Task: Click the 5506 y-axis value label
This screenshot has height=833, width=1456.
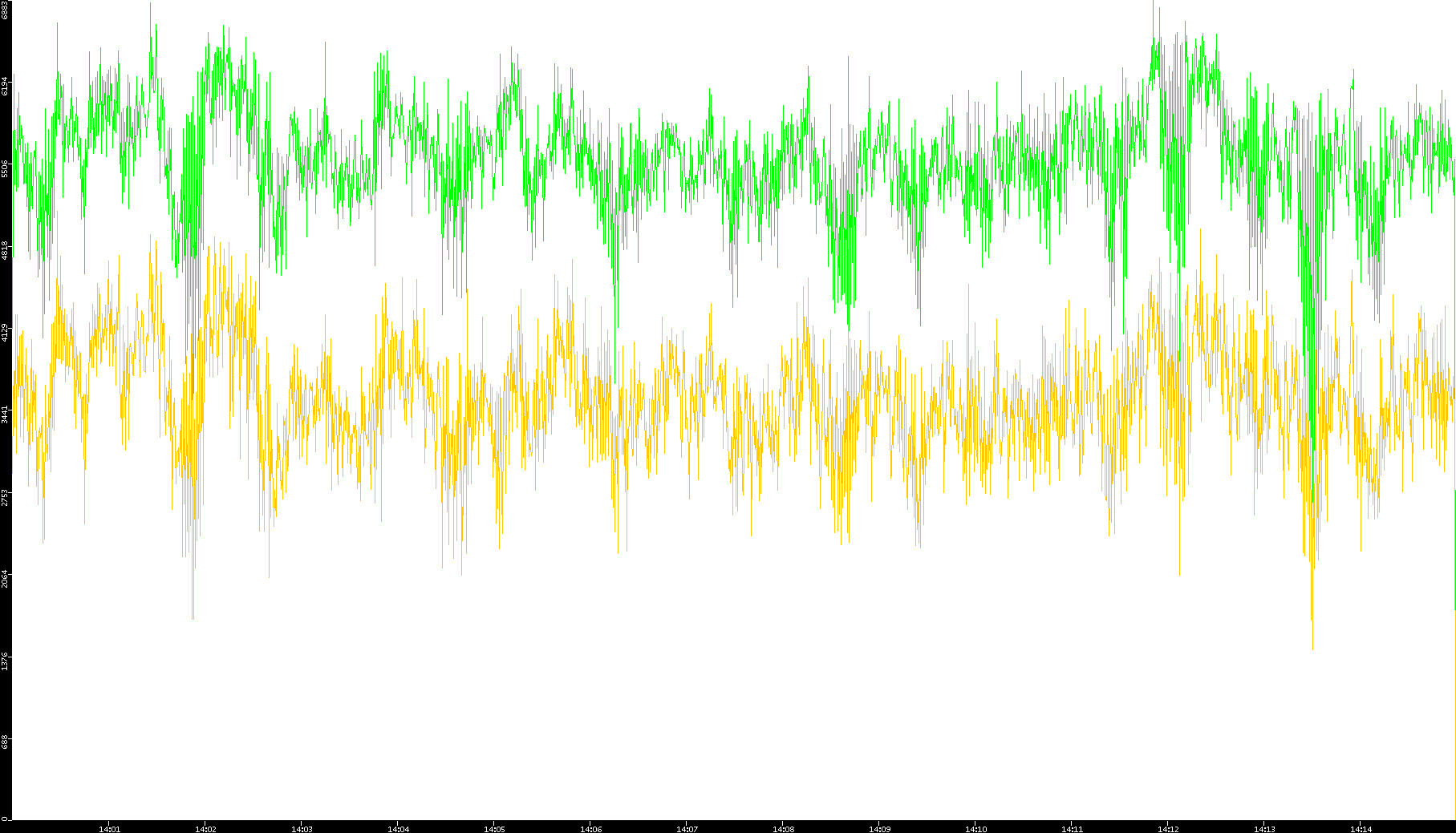Action: pos(5,169)
